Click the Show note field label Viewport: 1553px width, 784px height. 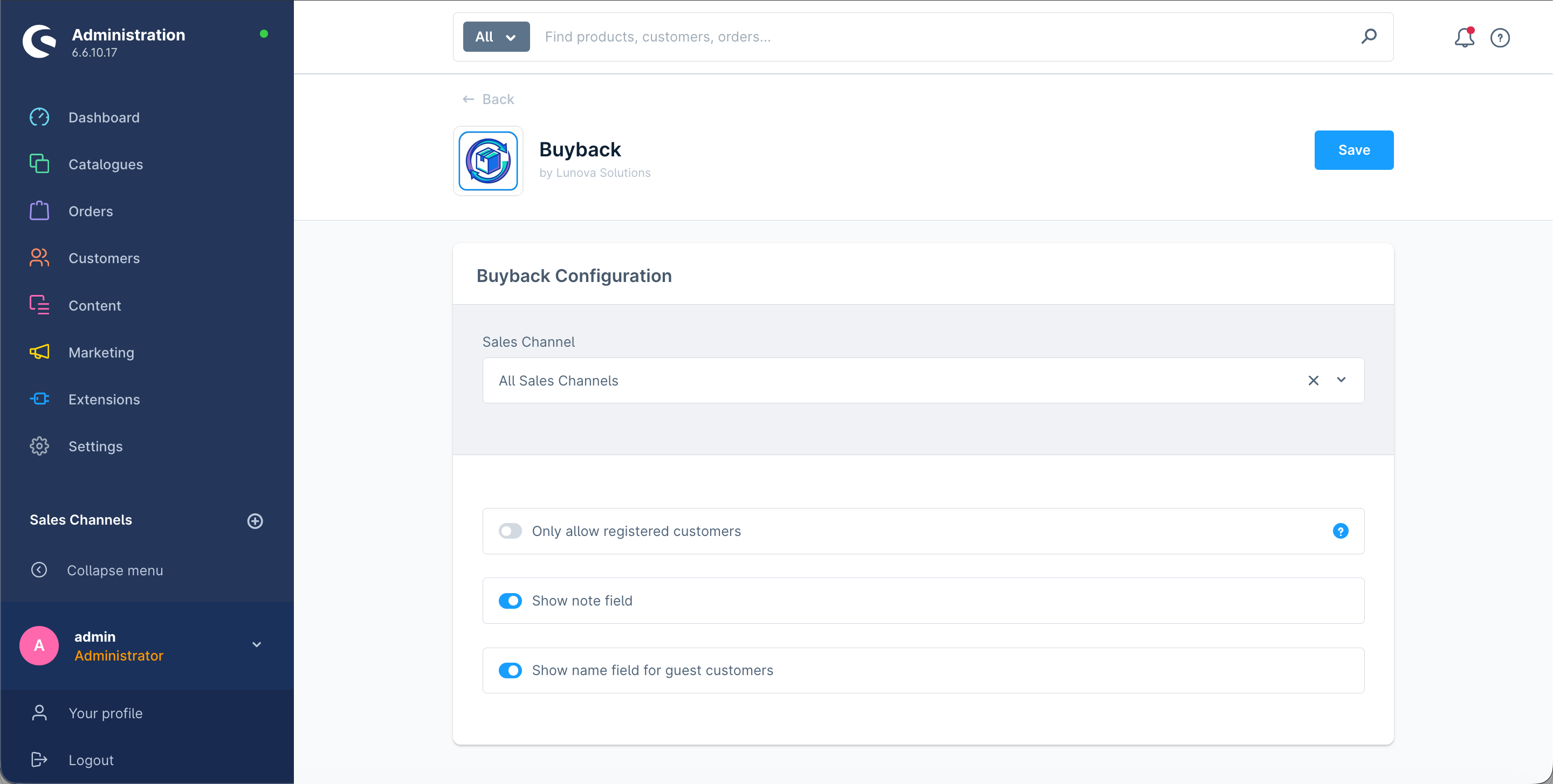click(582, 601)
